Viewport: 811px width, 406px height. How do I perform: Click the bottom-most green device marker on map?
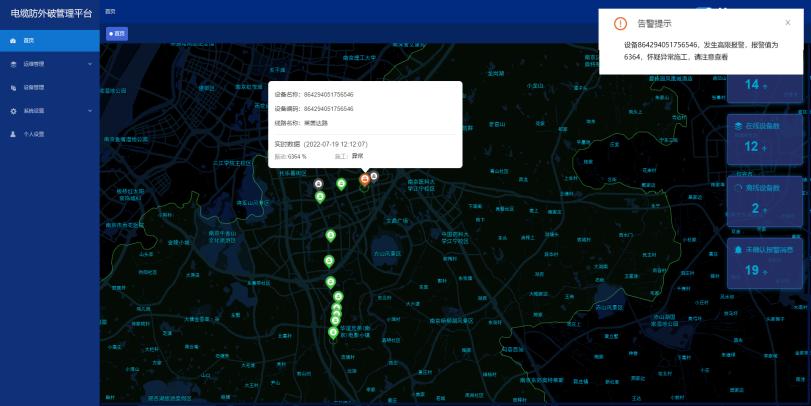tap(333, 333)
